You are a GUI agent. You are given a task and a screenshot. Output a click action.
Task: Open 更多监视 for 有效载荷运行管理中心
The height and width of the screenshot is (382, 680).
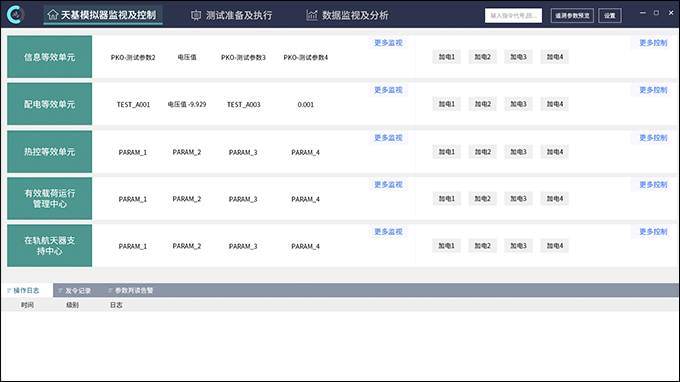[388, 185]
